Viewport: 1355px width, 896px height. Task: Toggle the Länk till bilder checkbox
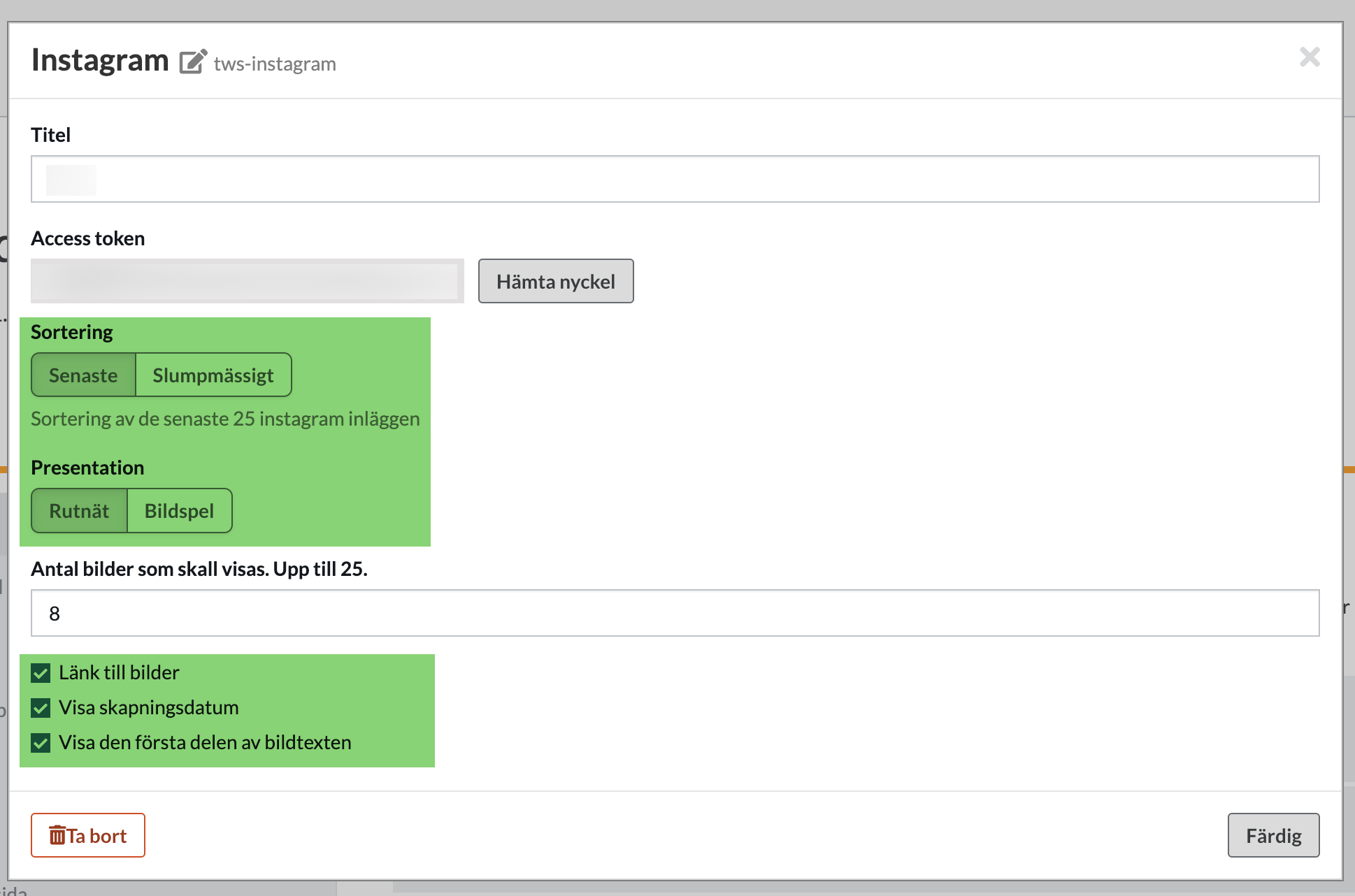tap(41, 673)
